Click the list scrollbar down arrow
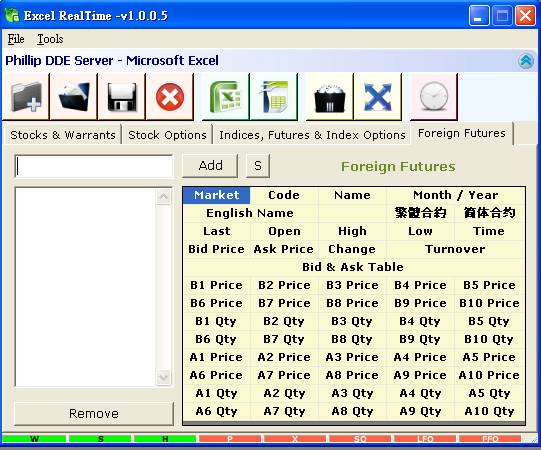This screenshot has width=541, height=450. tap(163, 377)
